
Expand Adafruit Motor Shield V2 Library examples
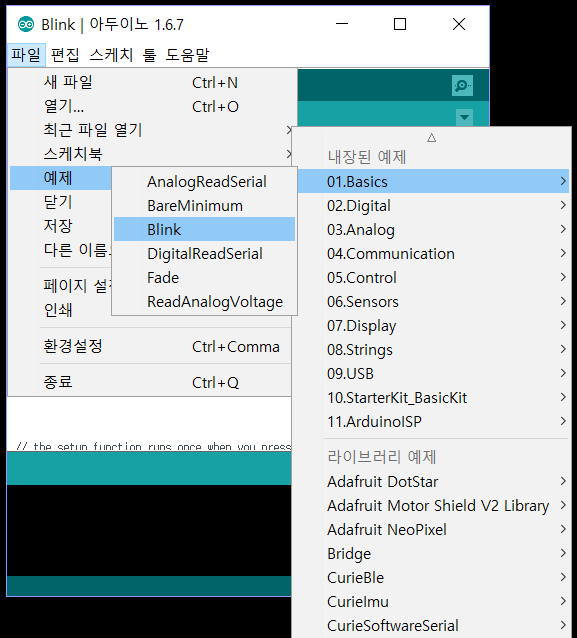click(x=433, y=505)
